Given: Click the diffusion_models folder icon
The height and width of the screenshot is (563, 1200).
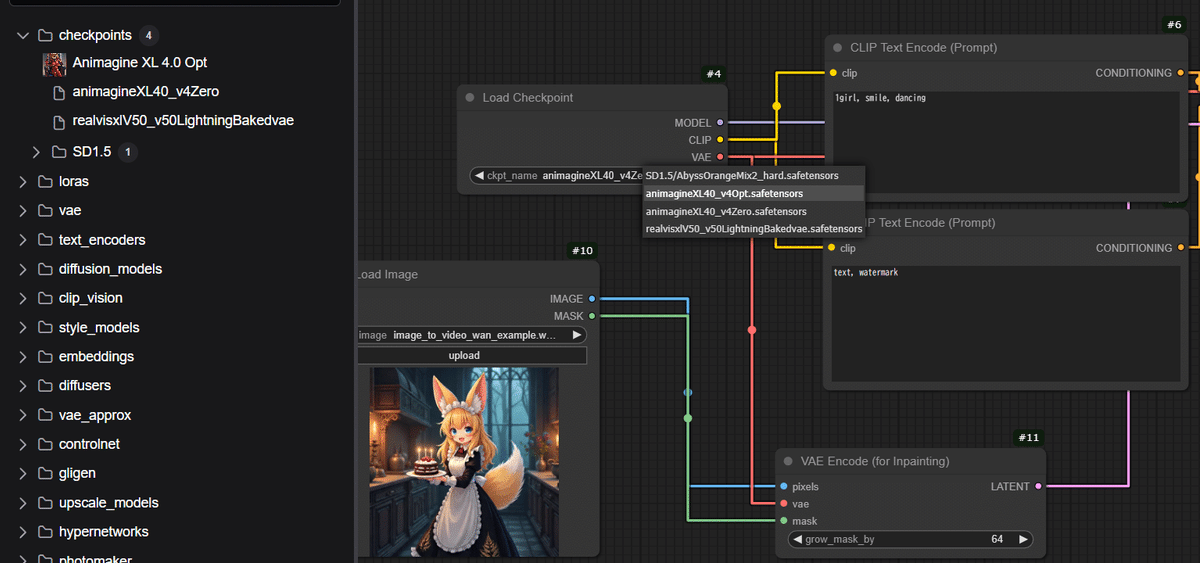Looking at the screenshot, I should click(45, 269).
